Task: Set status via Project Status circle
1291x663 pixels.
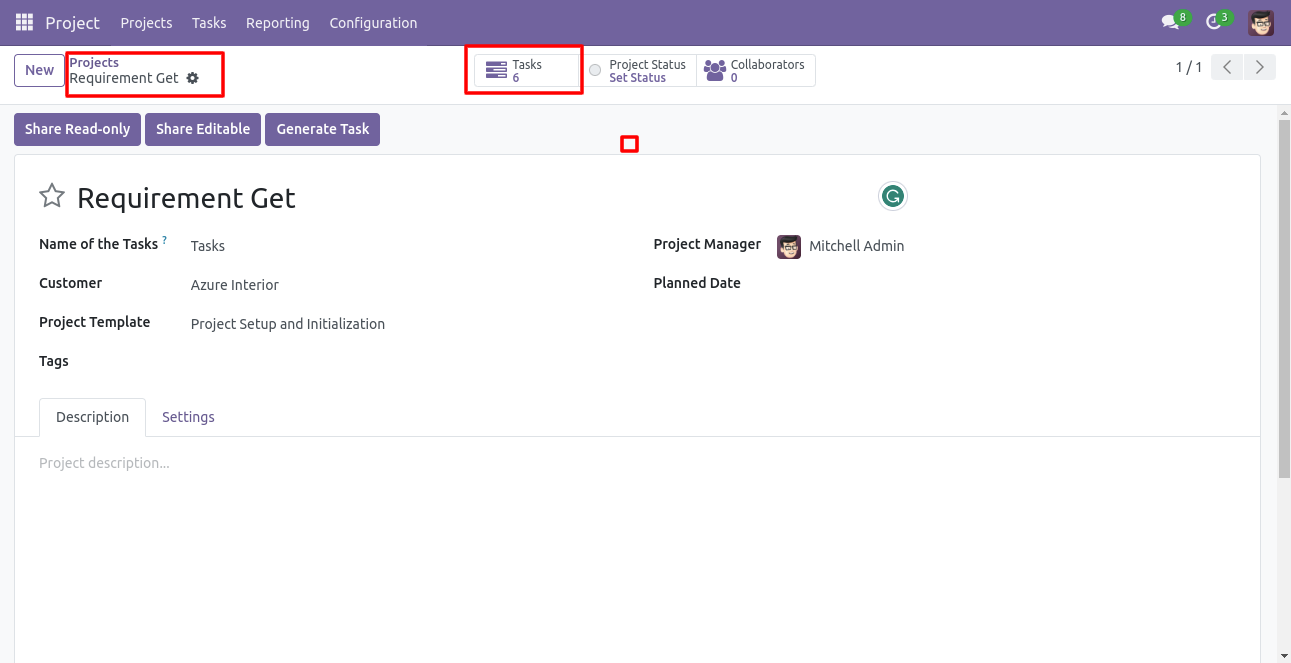Action: pyautogui.click(x=595, y=70)
